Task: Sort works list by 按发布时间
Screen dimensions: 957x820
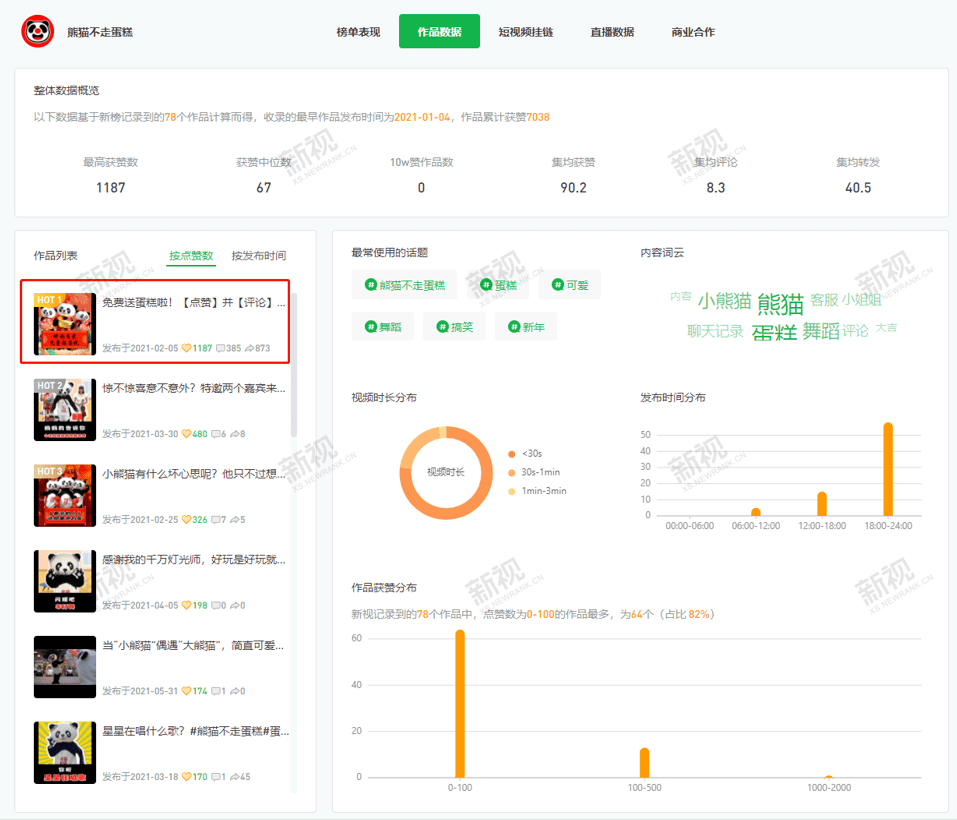Action: tap(258, 256)
